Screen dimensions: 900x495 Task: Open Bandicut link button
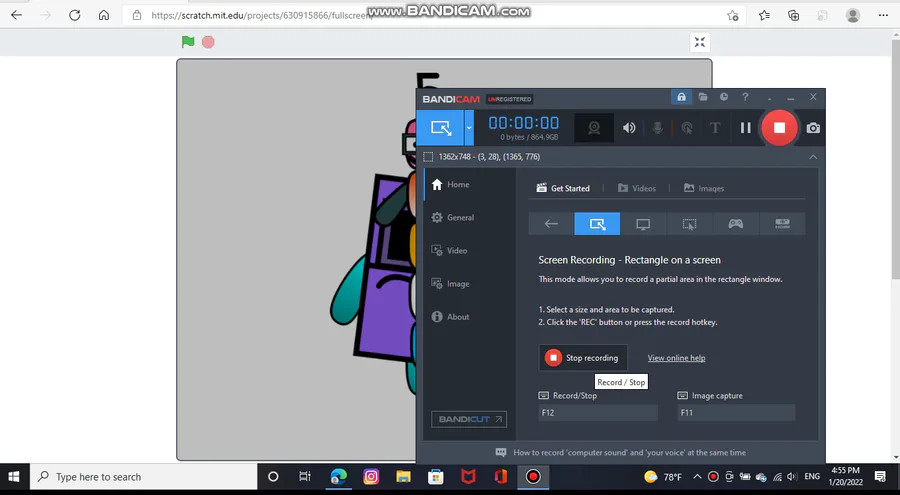[x=468, y=419]
